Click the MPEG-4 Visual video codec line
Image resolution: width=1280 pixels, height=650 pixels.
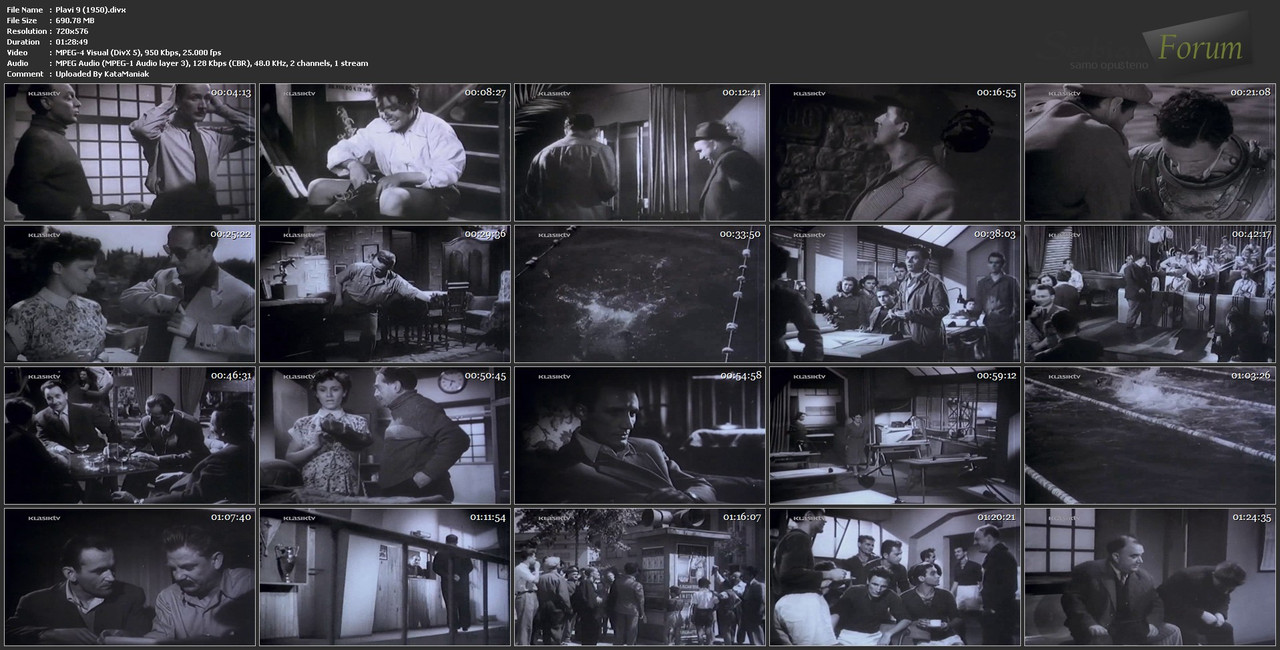pos(139,52)
